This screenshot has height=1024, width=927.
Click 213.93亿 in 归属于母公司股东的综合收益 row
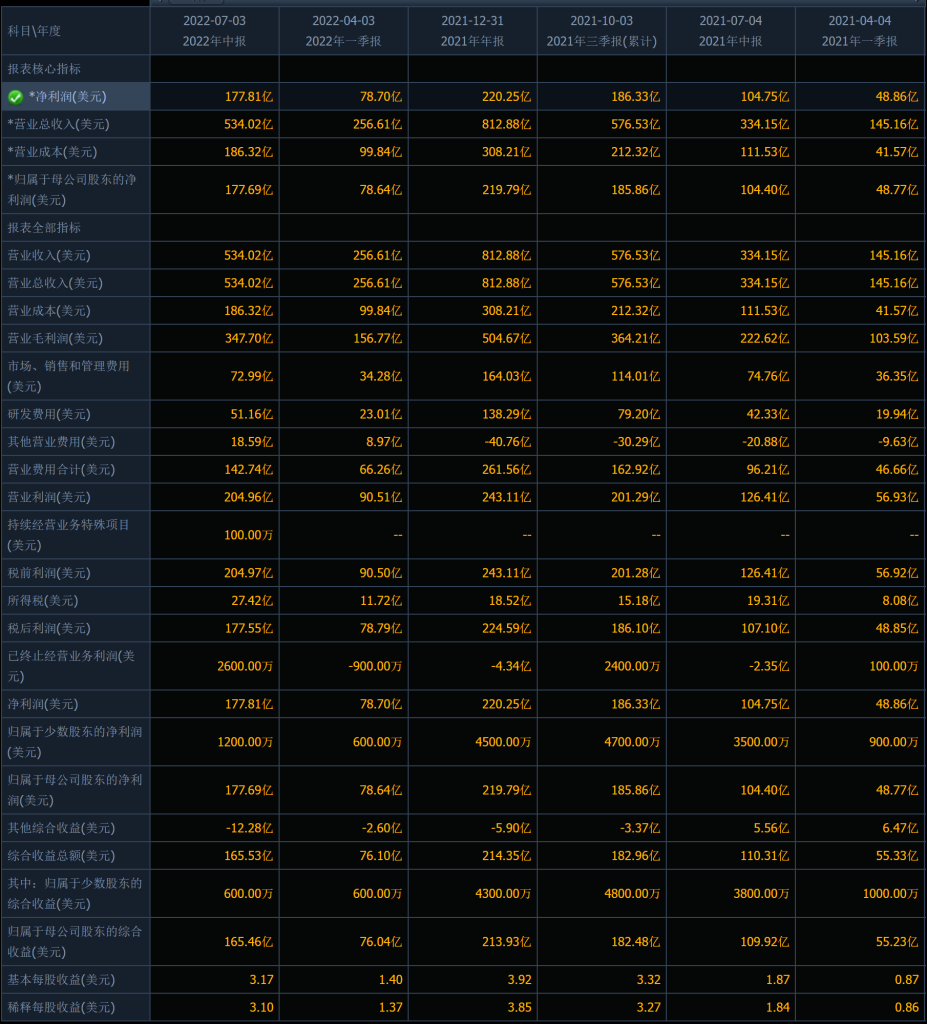click(506, 942)
